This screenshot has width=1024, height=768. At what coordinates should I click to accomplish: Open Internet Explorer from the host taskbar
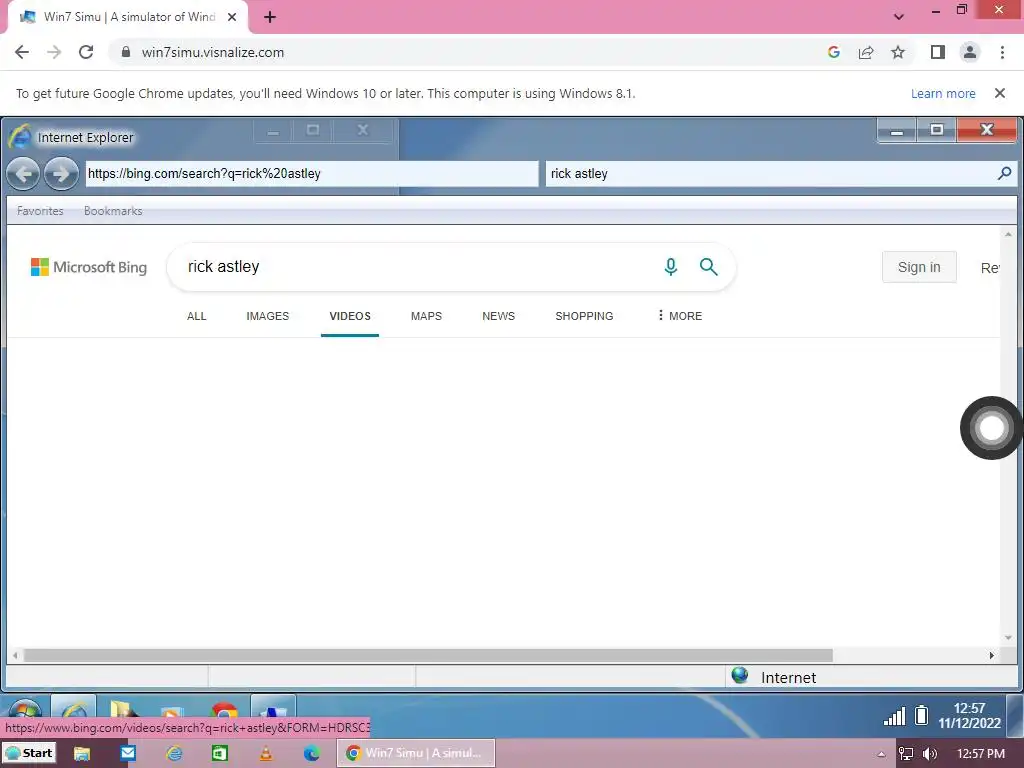pyautogui.click(x=174, y=754)
